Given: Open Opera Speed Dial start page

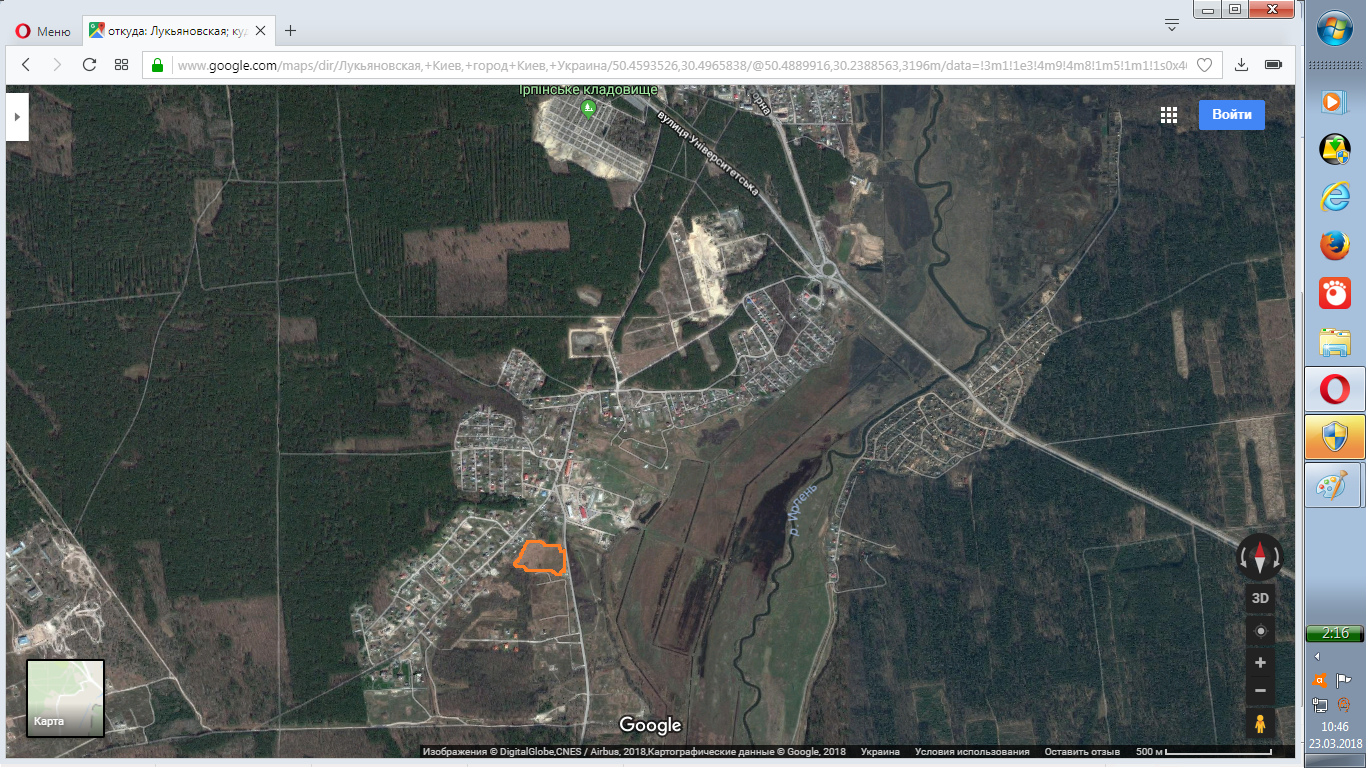Looking at the screenshot, I should (x=121, y=65).
